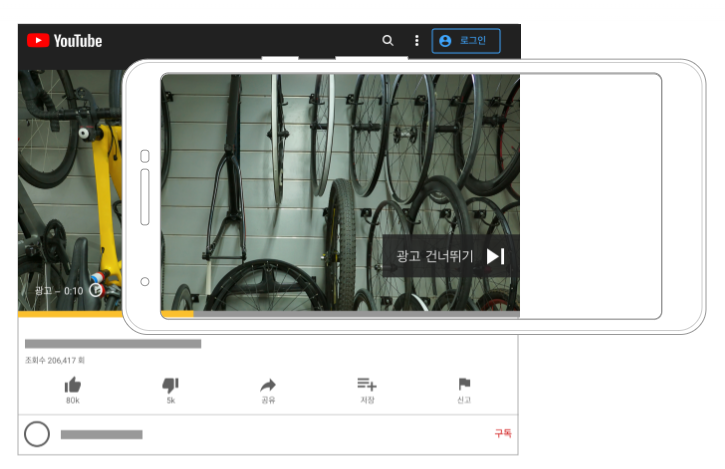Click the 신고 report flag icon
725x469 pixels.
coord(464,384)
